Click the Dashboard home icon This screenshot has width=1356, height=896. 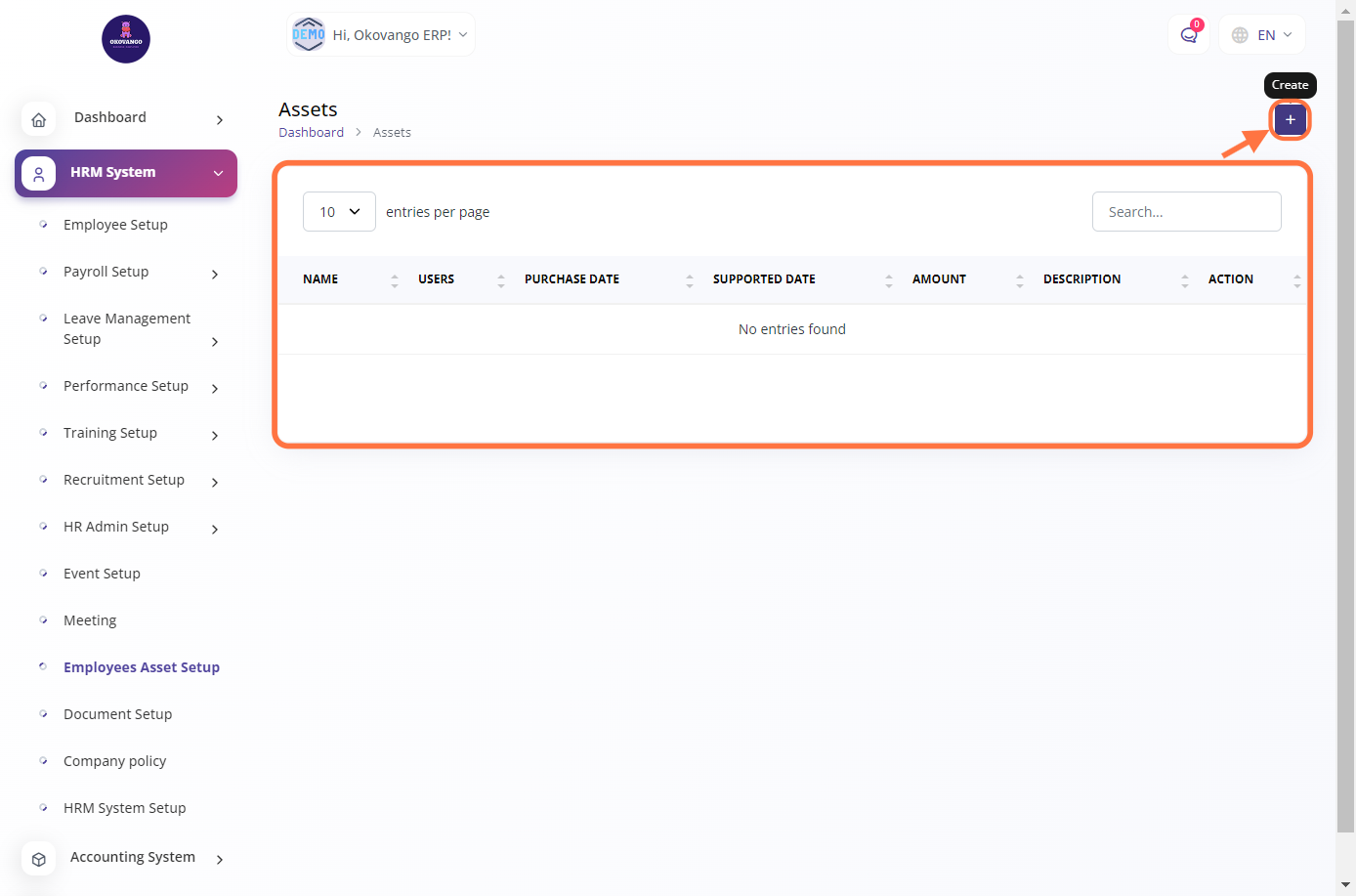point(39,119)
